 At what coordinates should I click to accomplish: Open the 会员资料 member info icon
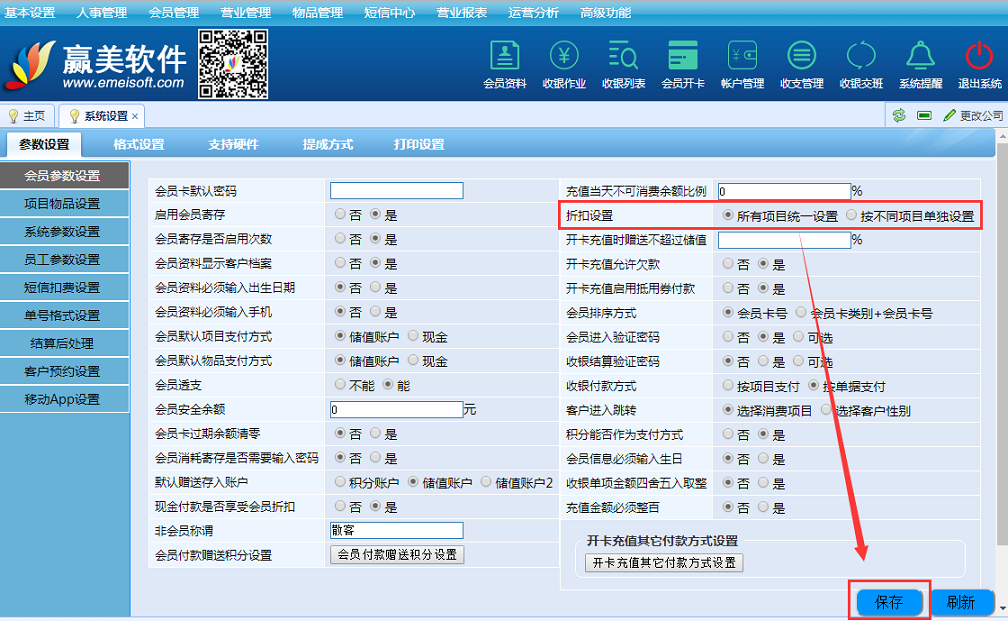504,64
